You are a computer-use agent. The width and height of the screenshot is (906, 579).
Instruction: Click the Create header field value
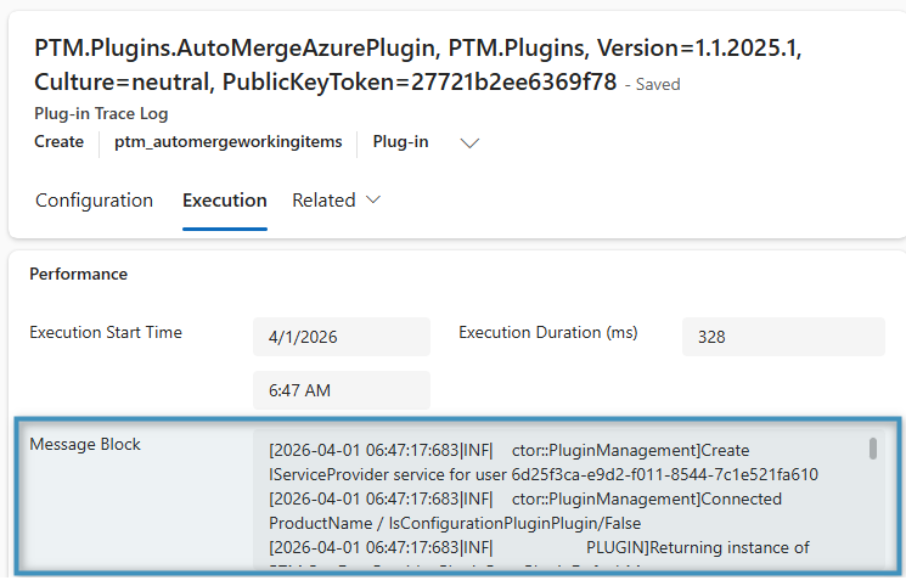[59, 142]
